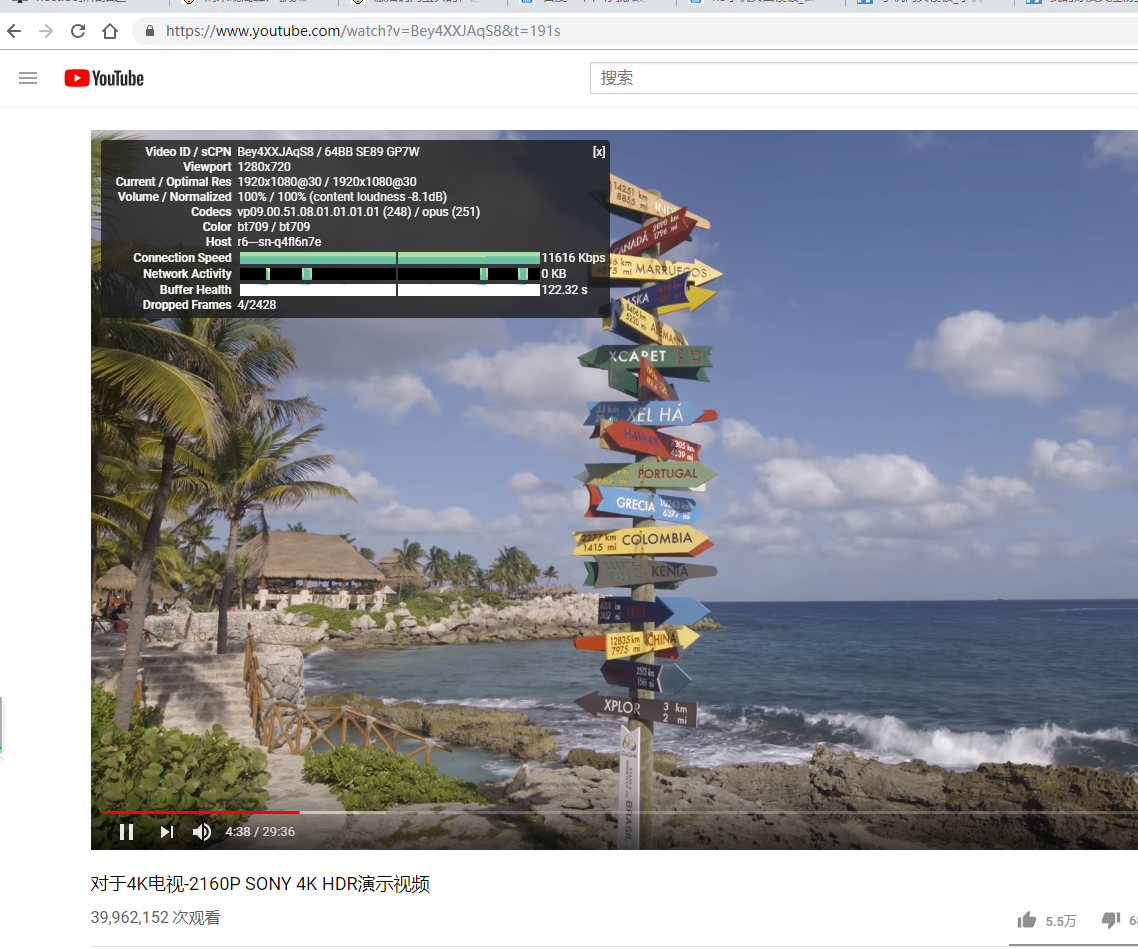Click video title 对于4K电视-2160P SONY 4K HDR演示视频
Viewport: 1138px width, 949px height.
260,884
